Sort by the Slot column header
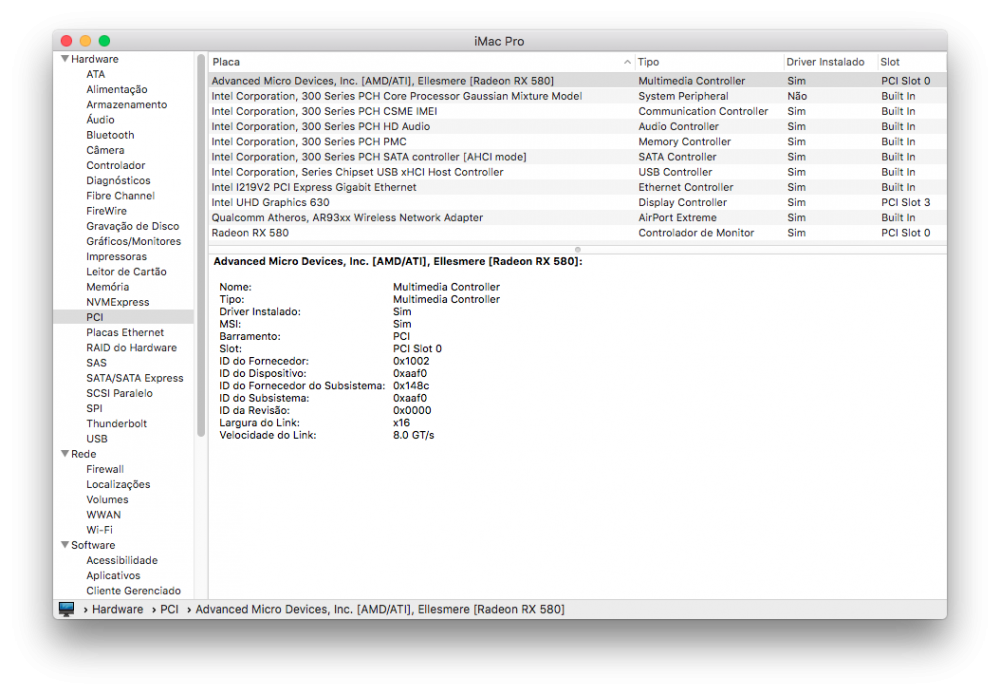The image size is (1000, 695). click(890, 62)
